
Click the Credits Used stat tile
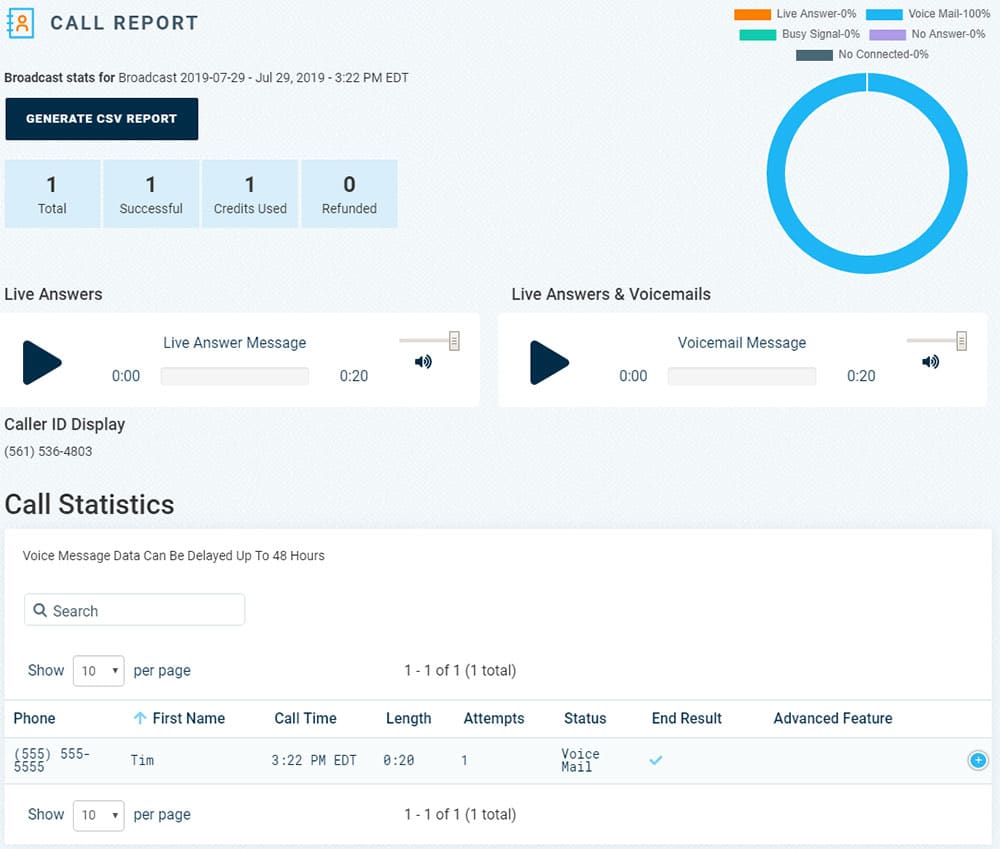pos(250,194)
